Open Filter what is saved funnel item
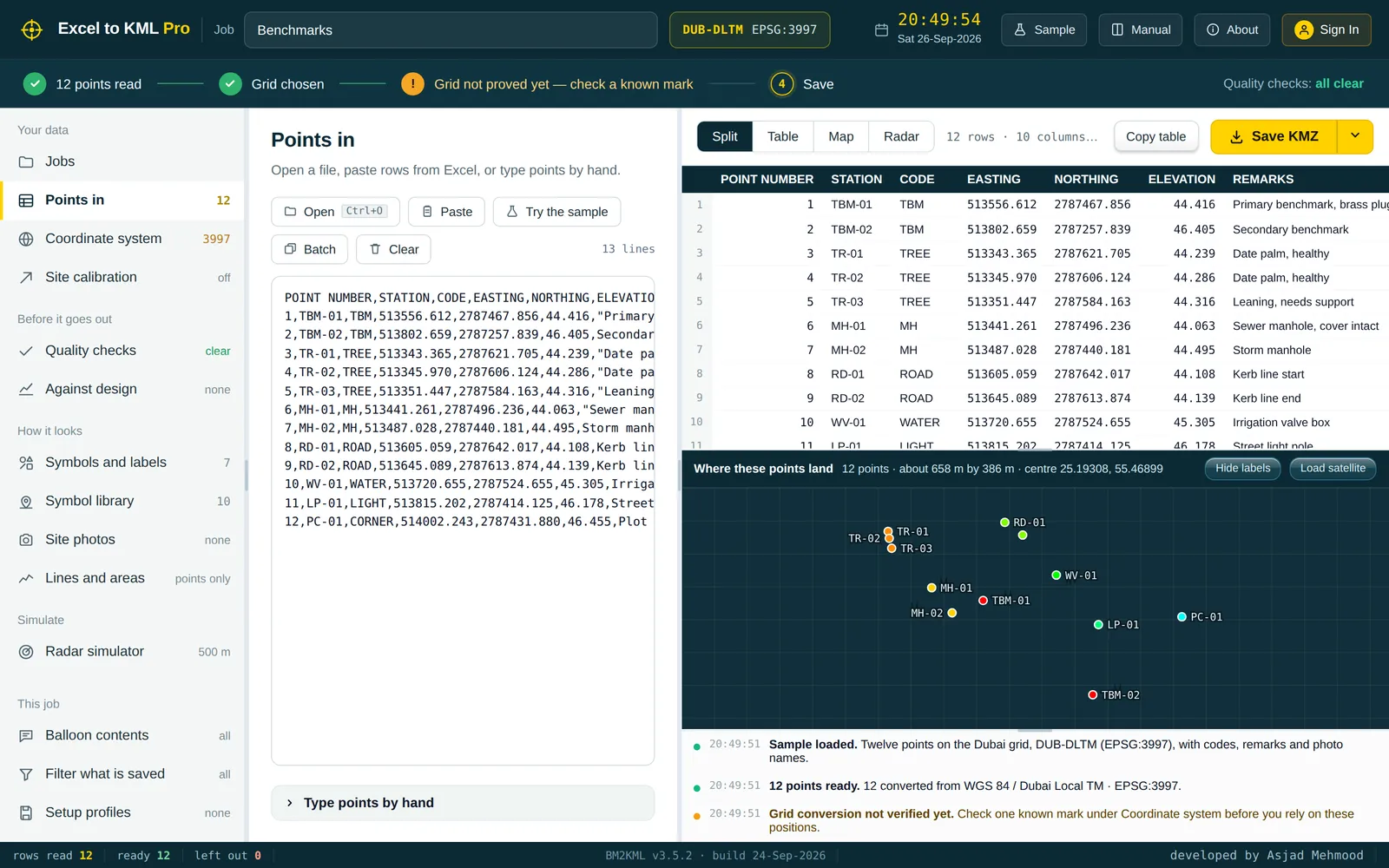Image resolution: width=1389 pixels, height=868 pixels. (x=122, y=774)
